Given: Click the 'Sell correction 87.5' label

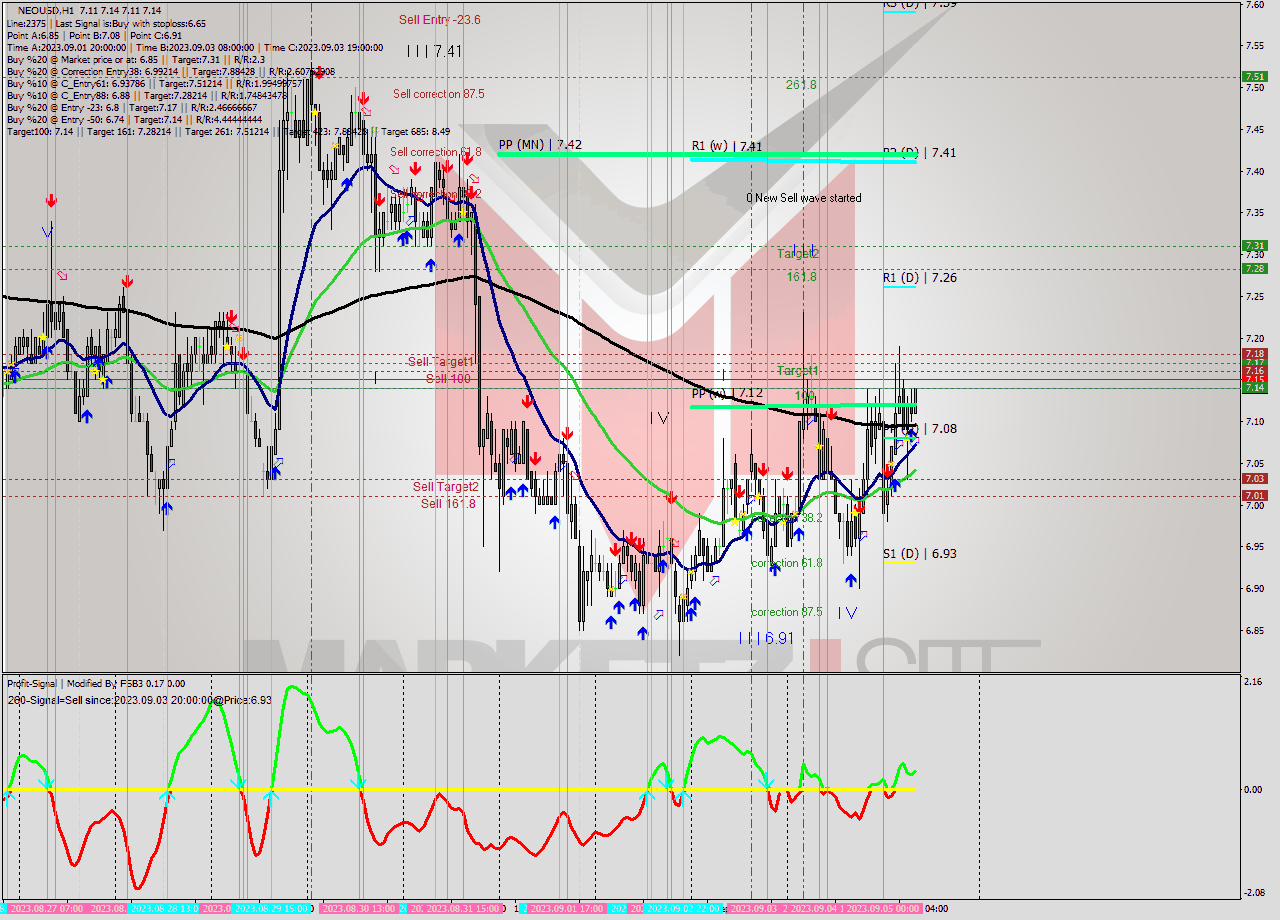Looking at the screenshot, I should (439, 94).
